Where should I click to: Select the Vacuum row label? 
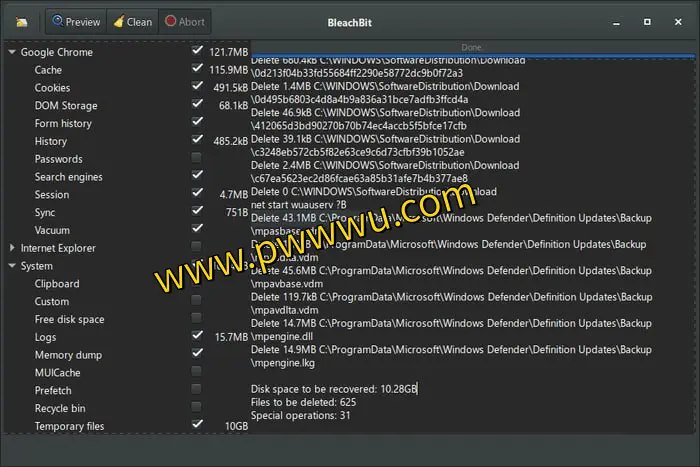click(x=52, y=230)
